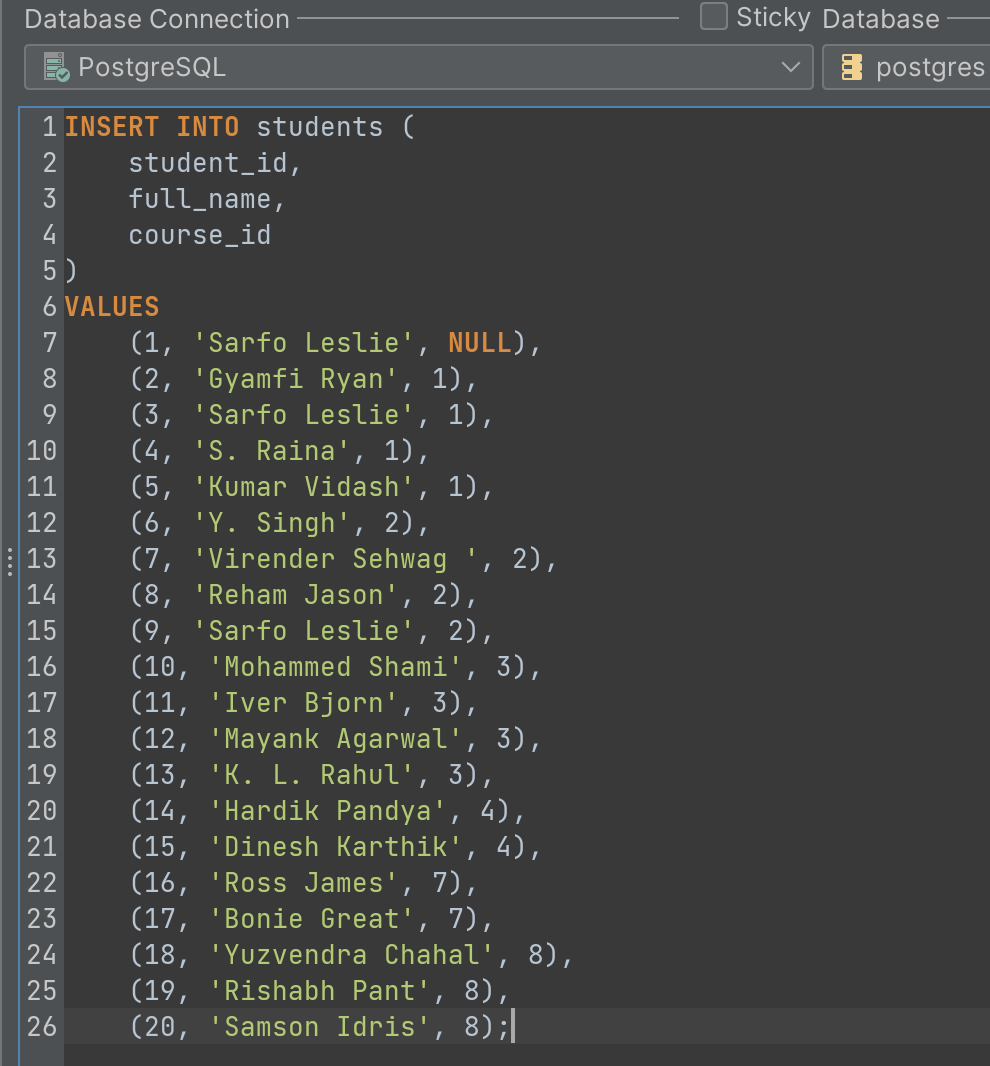Click the editor splitter drag handle
Image resolution: width=990 pixels, height=1066 pixels.
[x=9, y=563]
